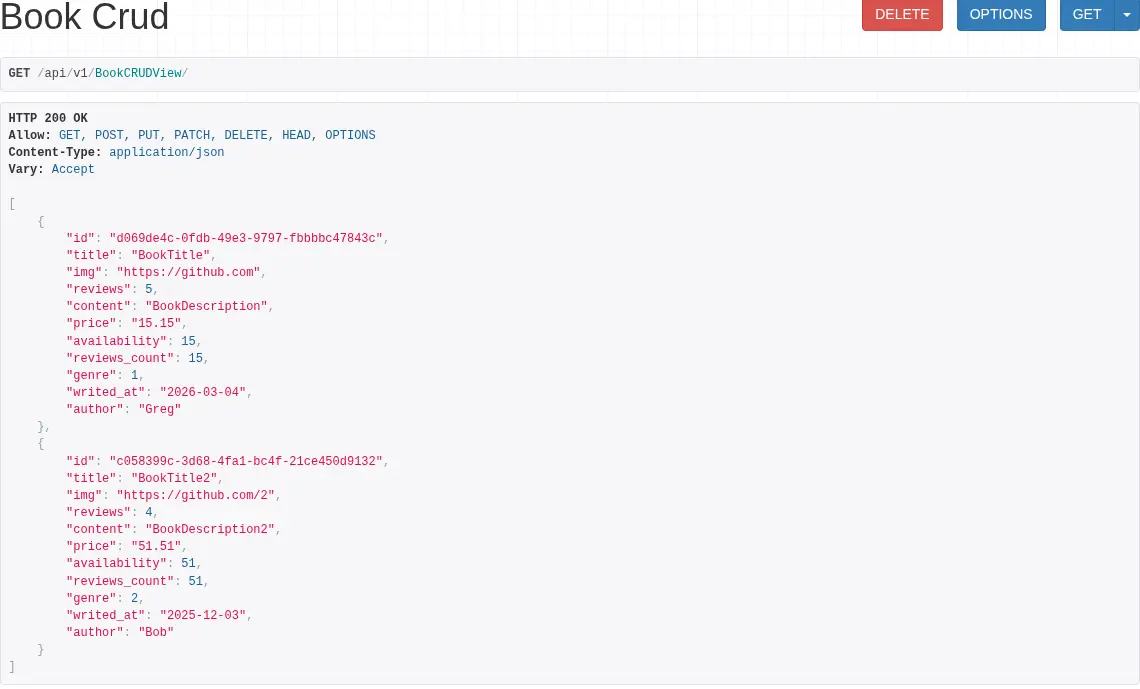This screenshot has height=689, width=1140.
Task: Click the blue GET button
Action: [x=1086, y=15]
